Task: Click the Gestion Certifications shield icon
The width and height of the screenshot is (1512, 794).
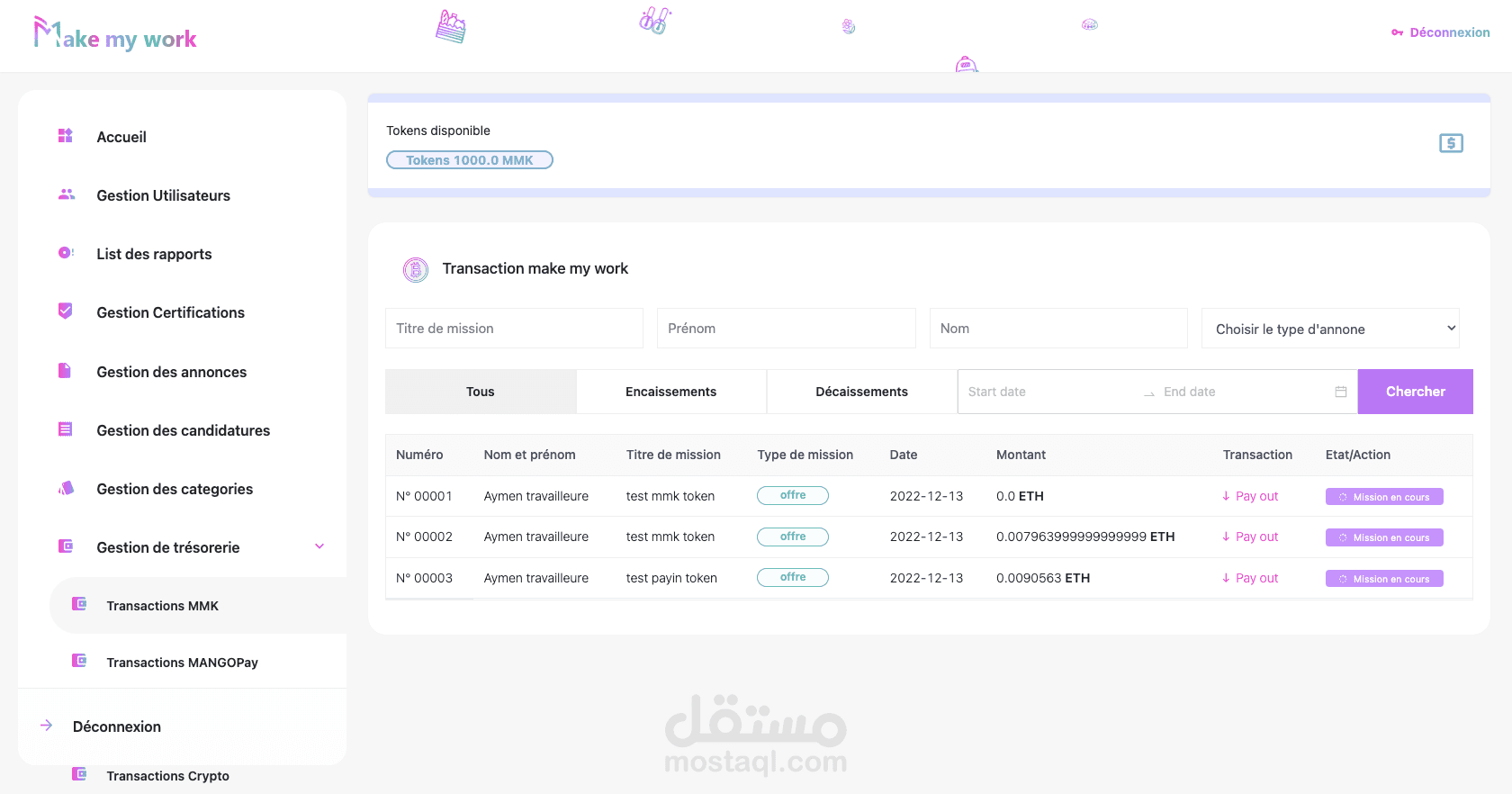Action: point(66,311)
